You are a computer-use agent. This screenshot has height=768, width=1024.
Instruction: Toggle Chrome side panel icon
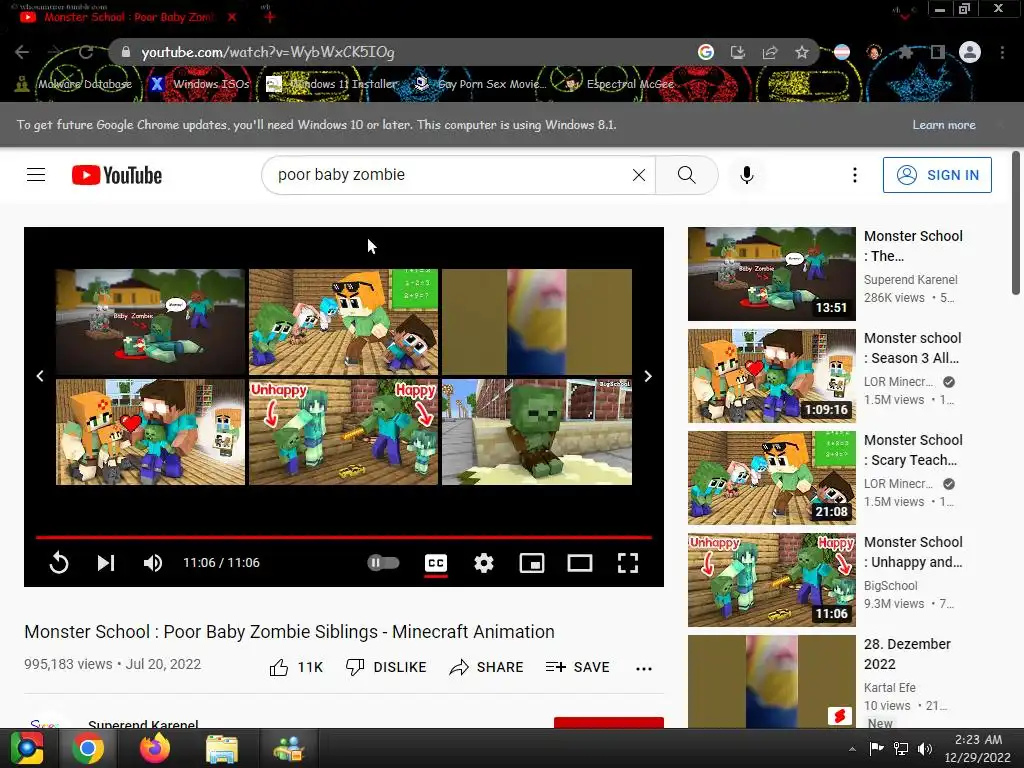(937, 52)
